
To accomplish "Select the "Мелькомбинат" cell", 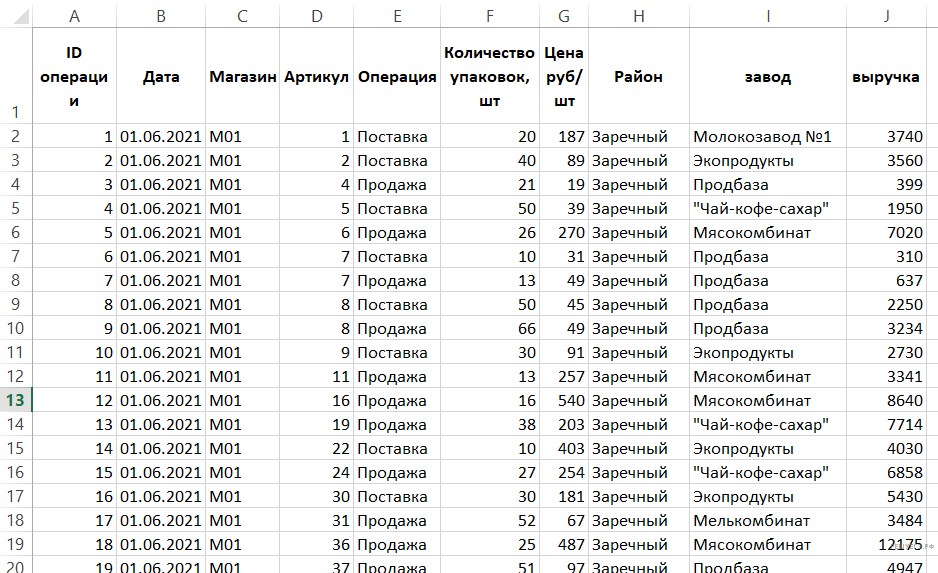I will click(x=751, y=520).
